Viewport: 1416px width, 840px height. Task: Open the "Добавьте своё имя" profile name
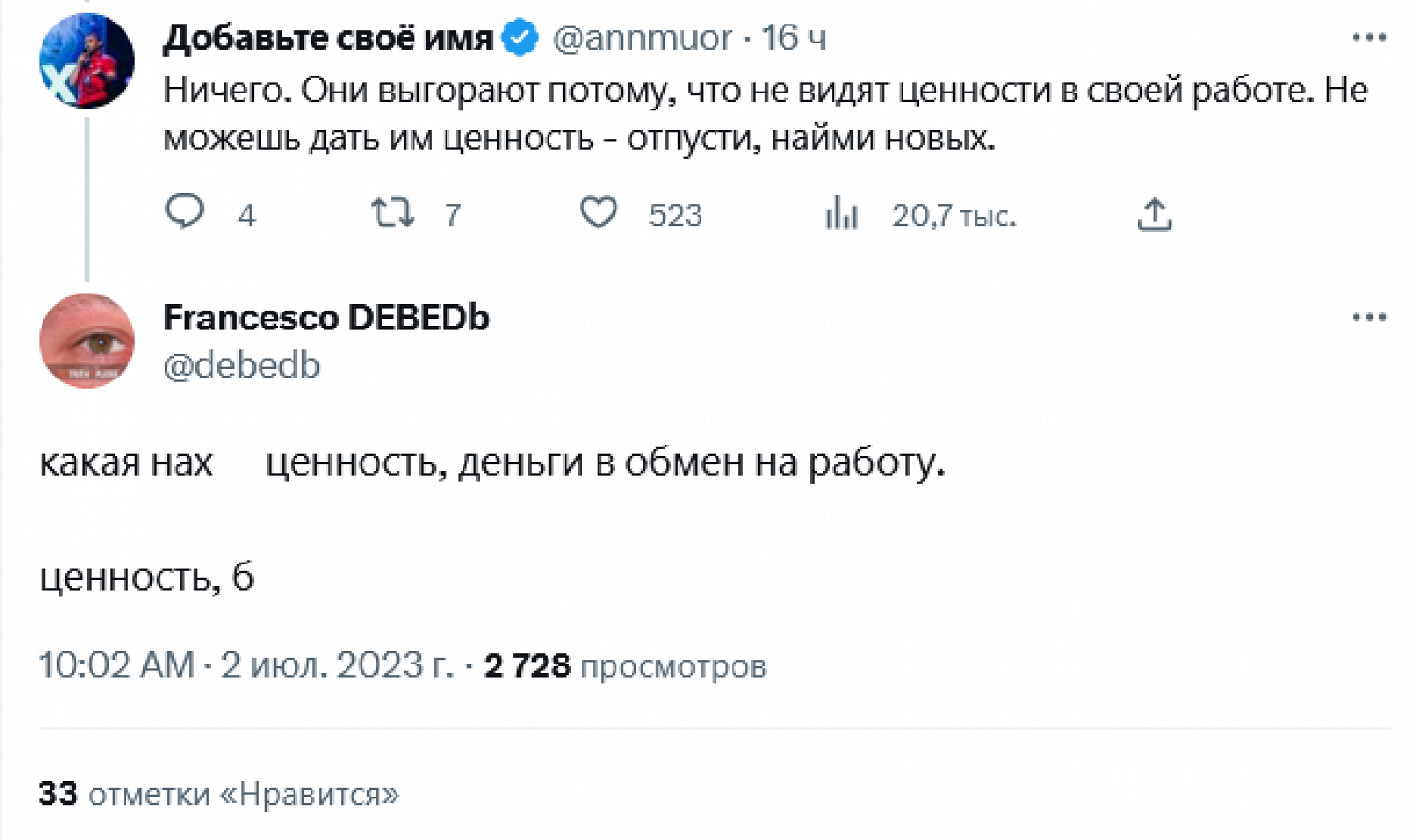(x=328, y=38)
